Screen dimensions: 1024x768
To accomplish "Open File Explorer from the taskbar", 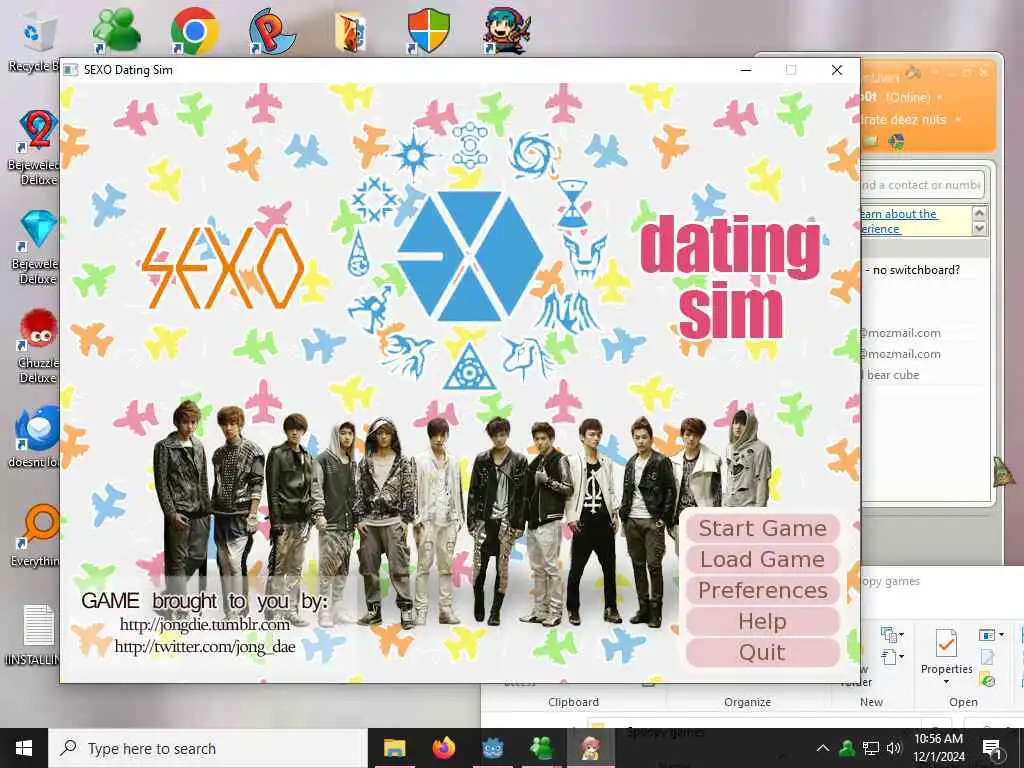I will (x=394, y=748).
